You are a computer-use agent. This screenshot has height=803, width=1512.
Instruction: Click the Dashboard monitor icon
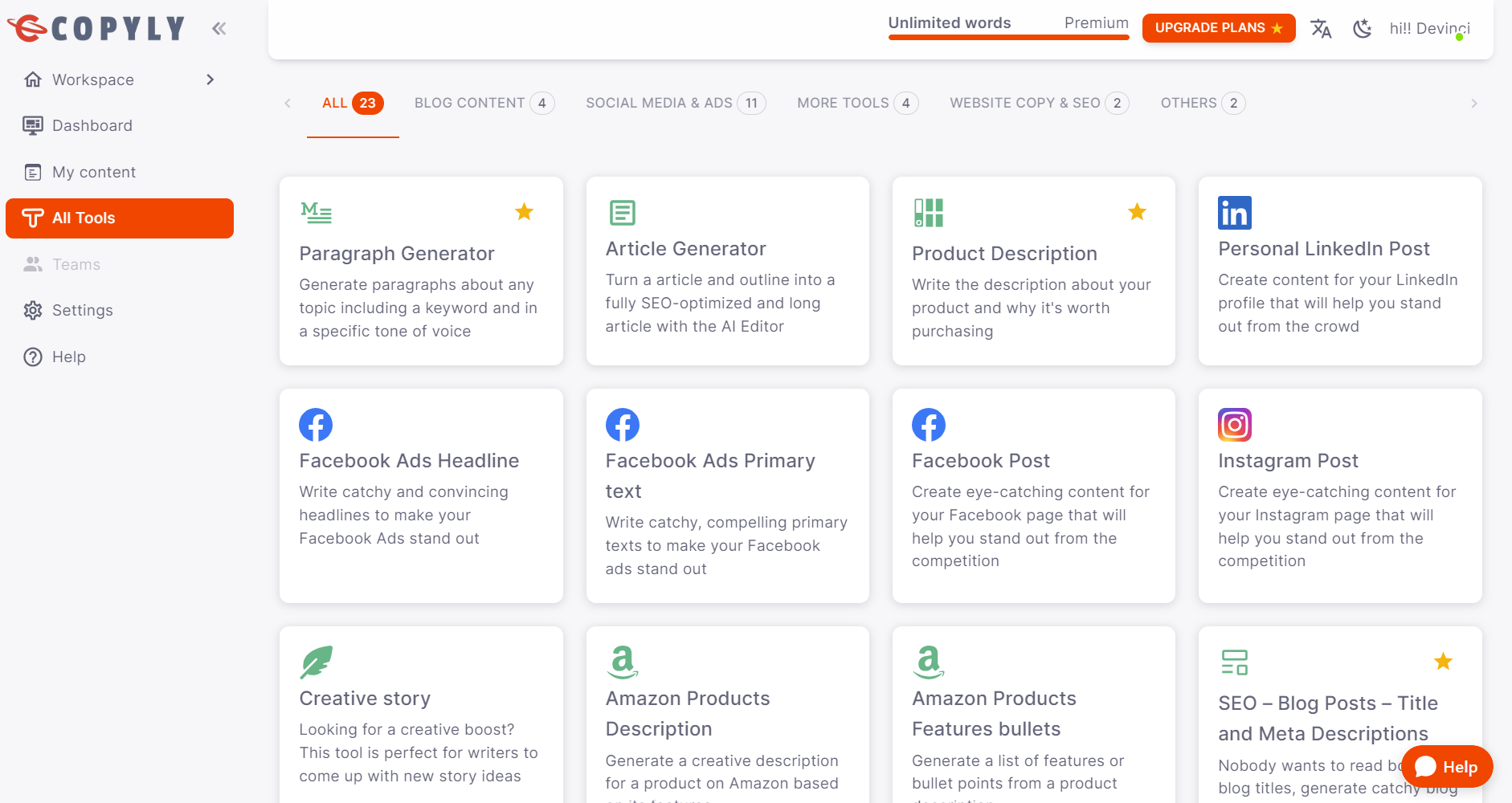click(x=33, y=125)
